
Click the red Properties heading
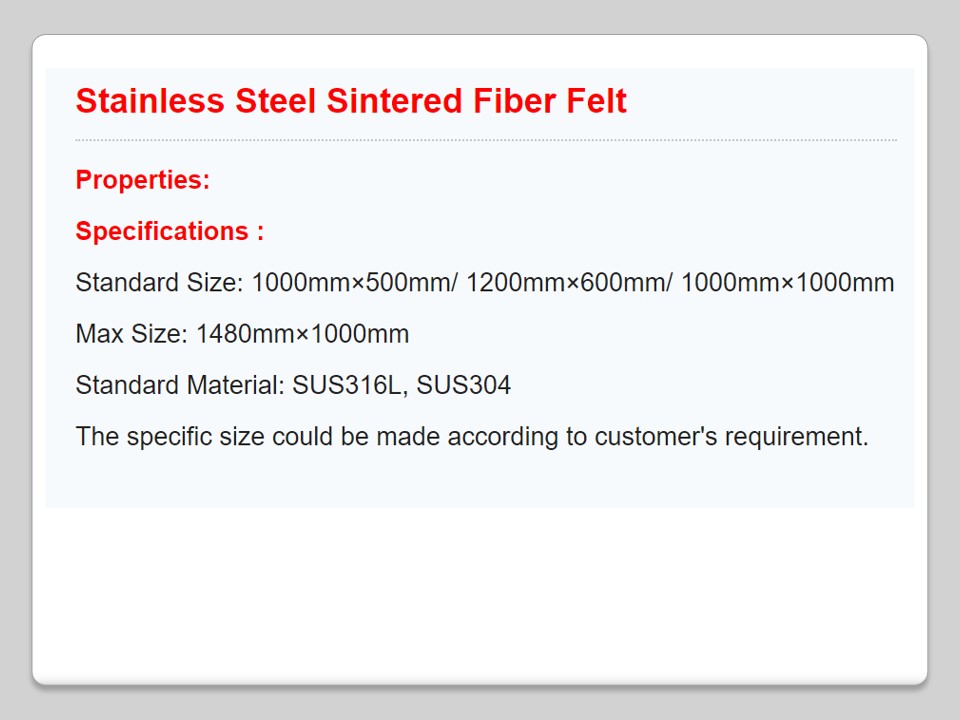[143, 181]
